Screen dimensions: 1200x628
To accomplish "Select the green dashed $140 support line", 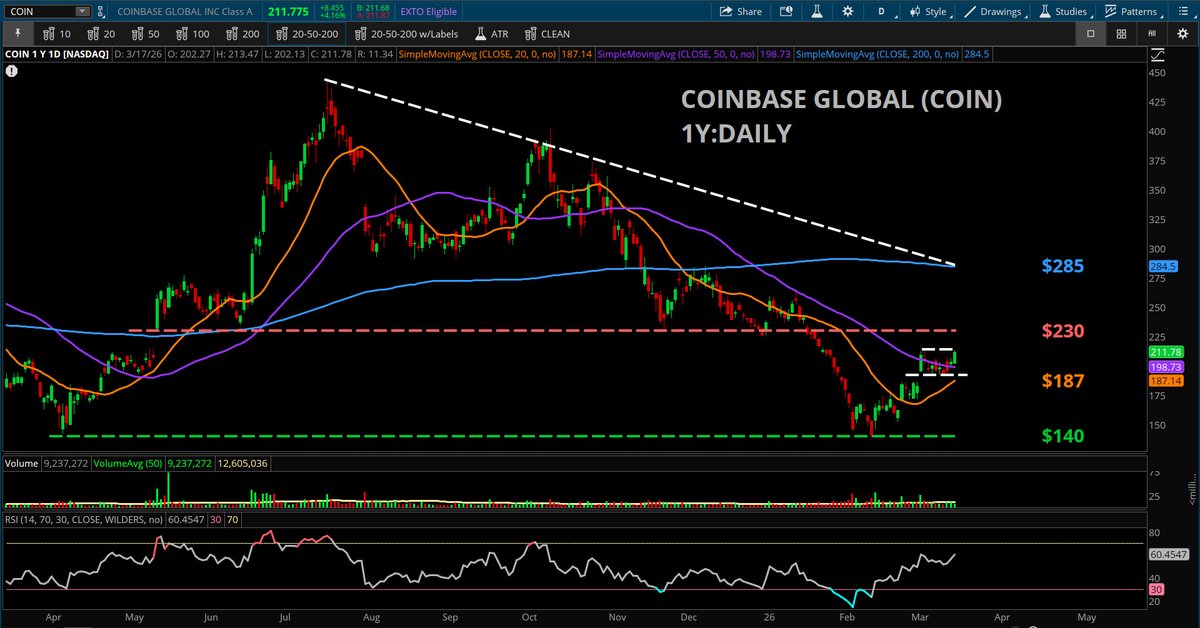I will [x=502, y=436].
